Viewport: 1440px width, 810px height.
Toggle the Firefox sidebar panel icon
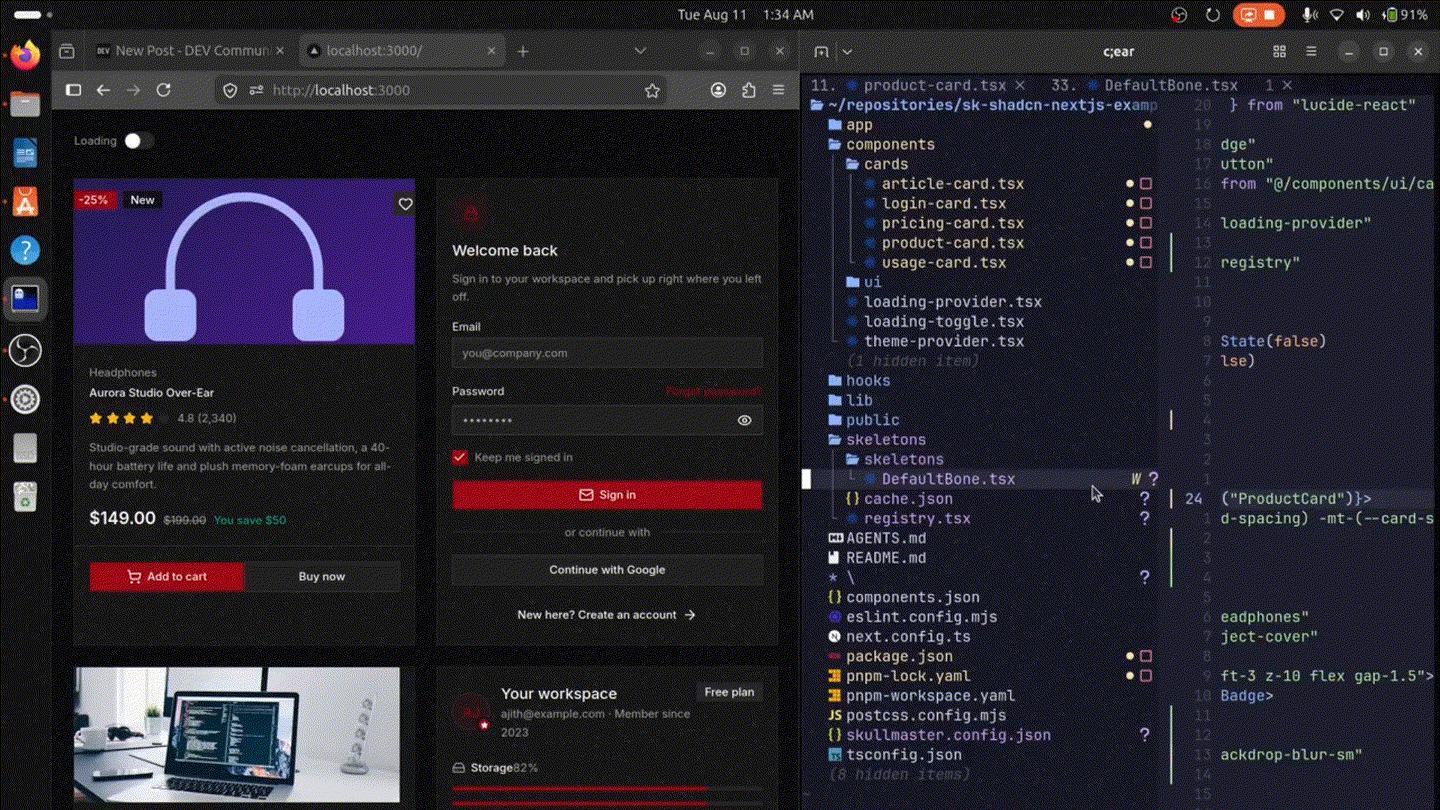coord(73,90)
